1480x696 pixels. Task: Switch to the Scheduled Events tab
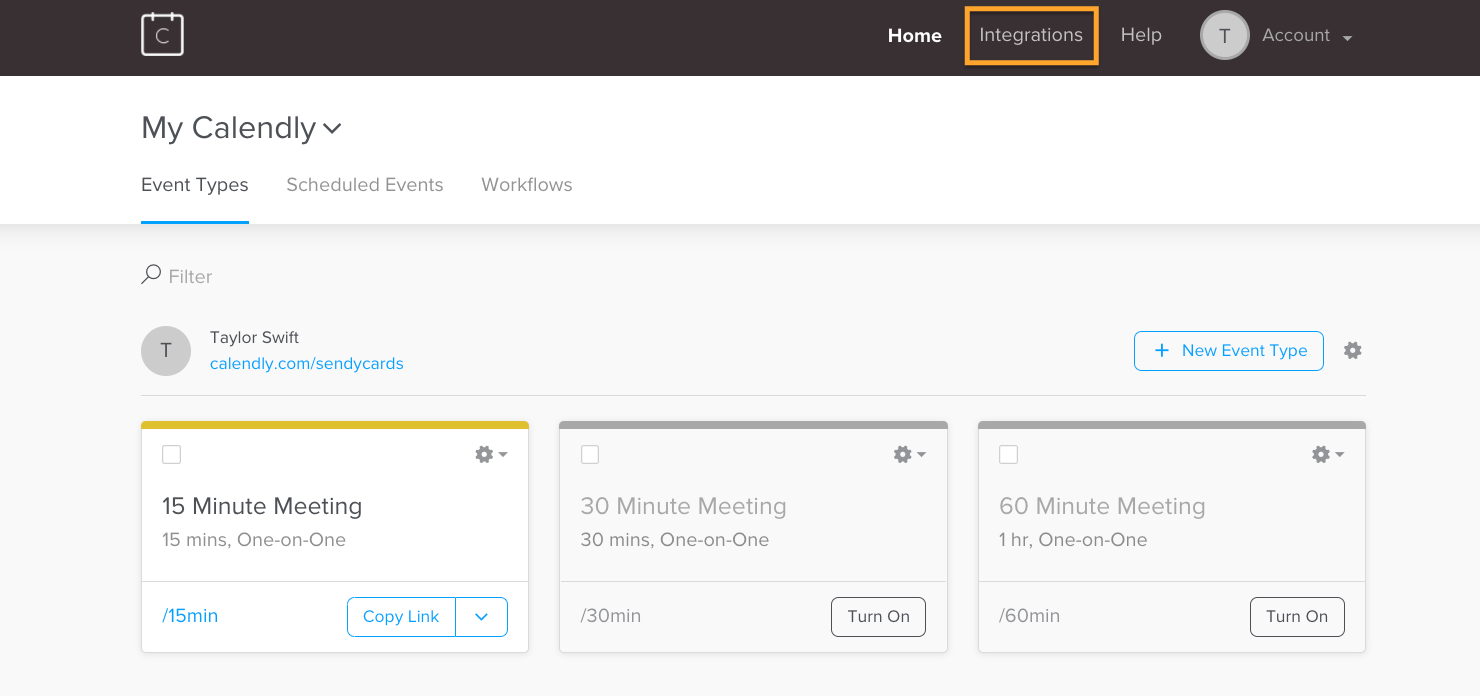pyautogui.click(x=365, y=185)
